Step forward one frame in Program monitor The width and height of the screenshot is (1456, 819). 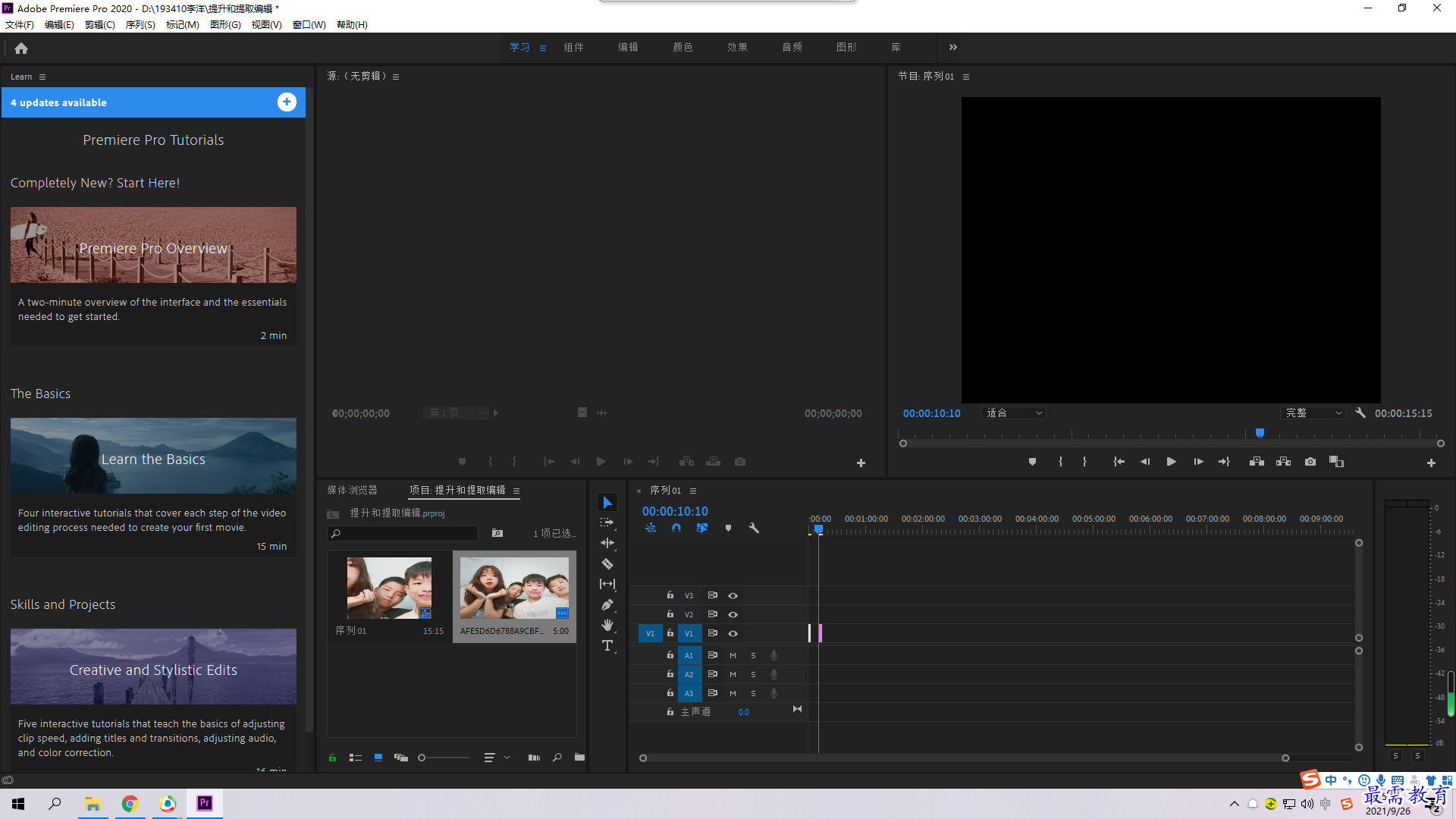1198,462
